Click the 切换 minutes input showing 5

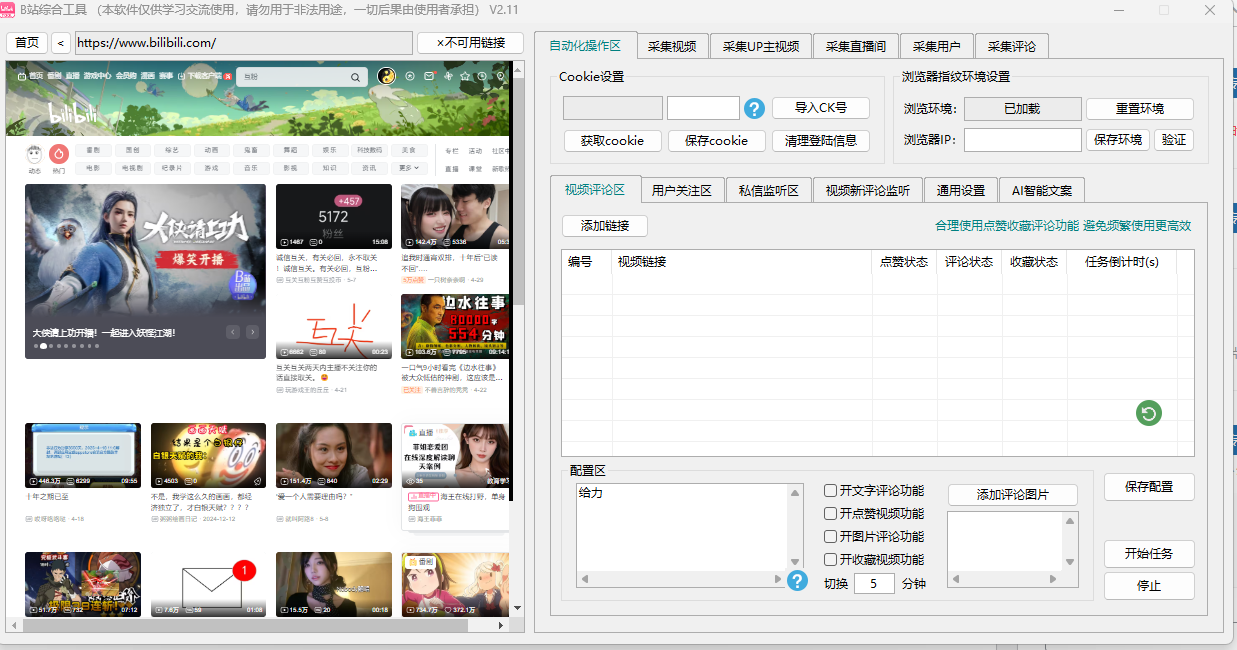click(874, 583)
